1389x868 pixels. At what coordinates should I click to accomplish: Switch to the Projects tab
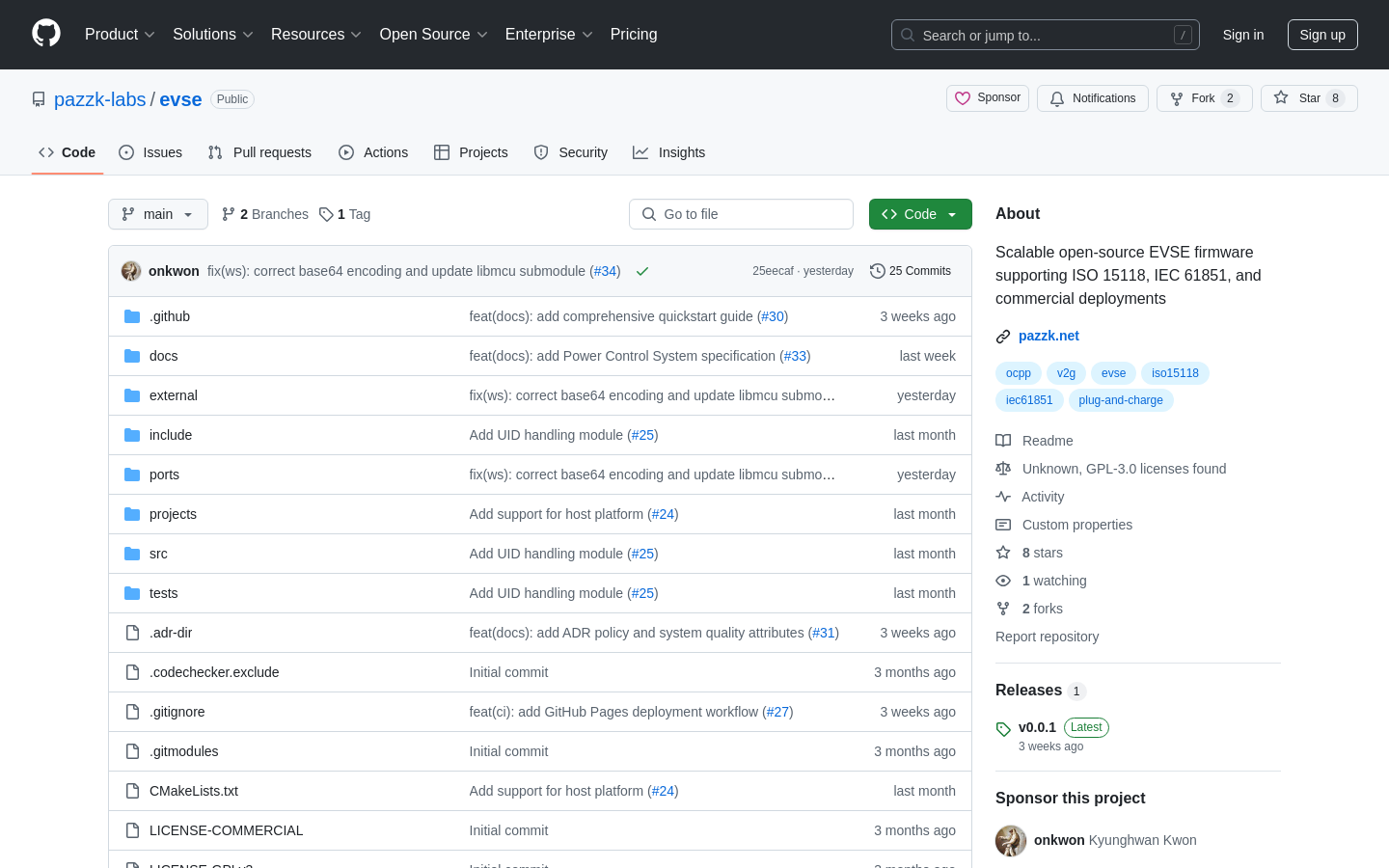(471, 152)
